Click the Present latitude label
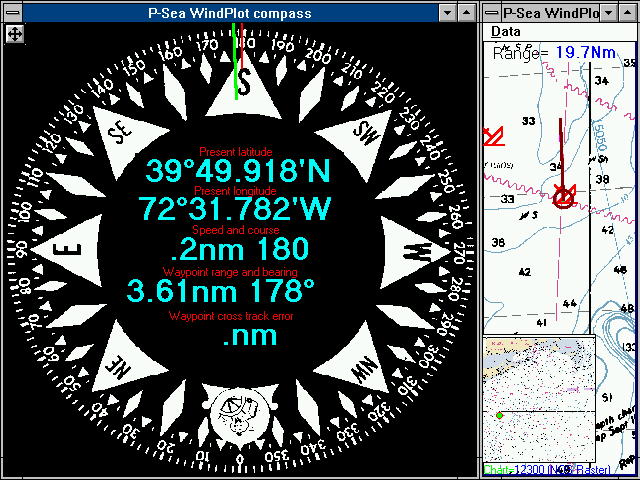Screen dimensions: 640x480 point(236,152)
